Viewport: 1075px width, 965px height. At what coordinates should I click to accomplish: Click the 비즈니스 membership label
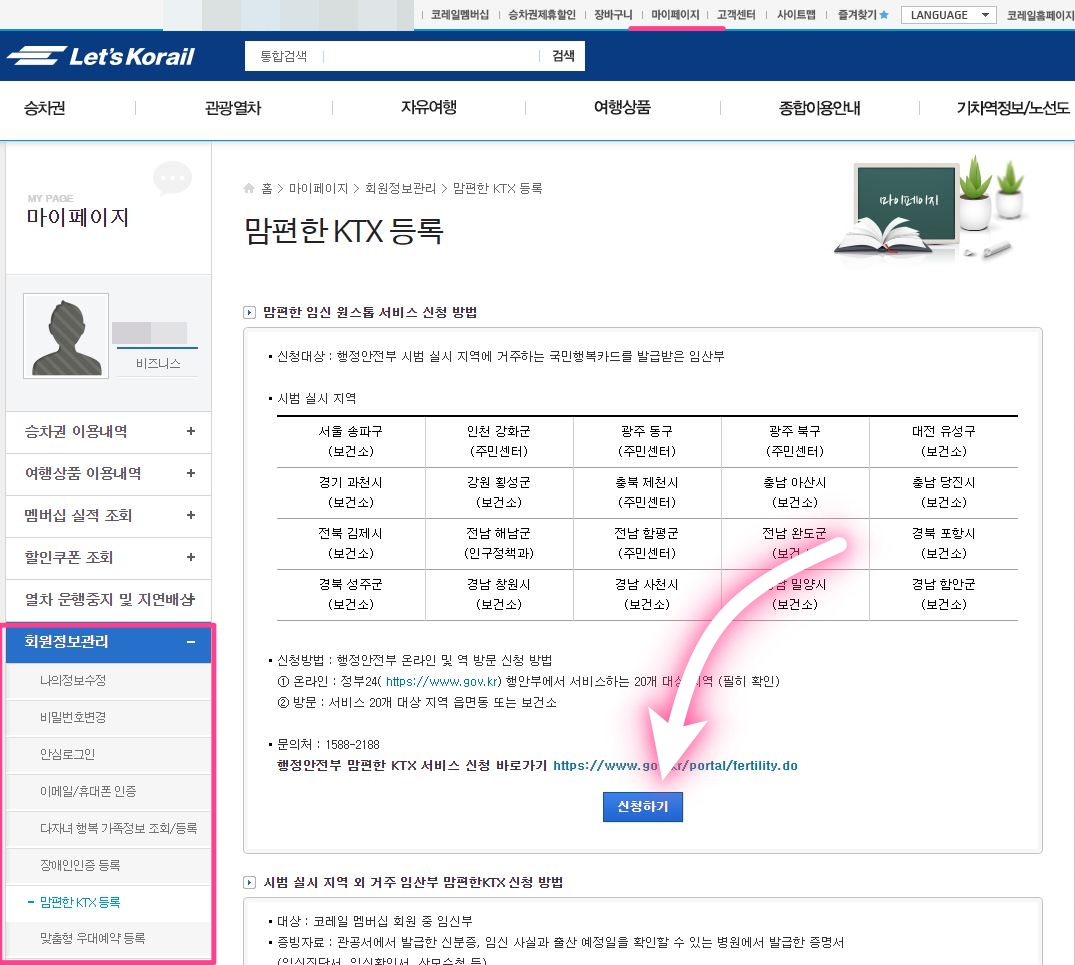pyautogui.click(x=158, y=363)
